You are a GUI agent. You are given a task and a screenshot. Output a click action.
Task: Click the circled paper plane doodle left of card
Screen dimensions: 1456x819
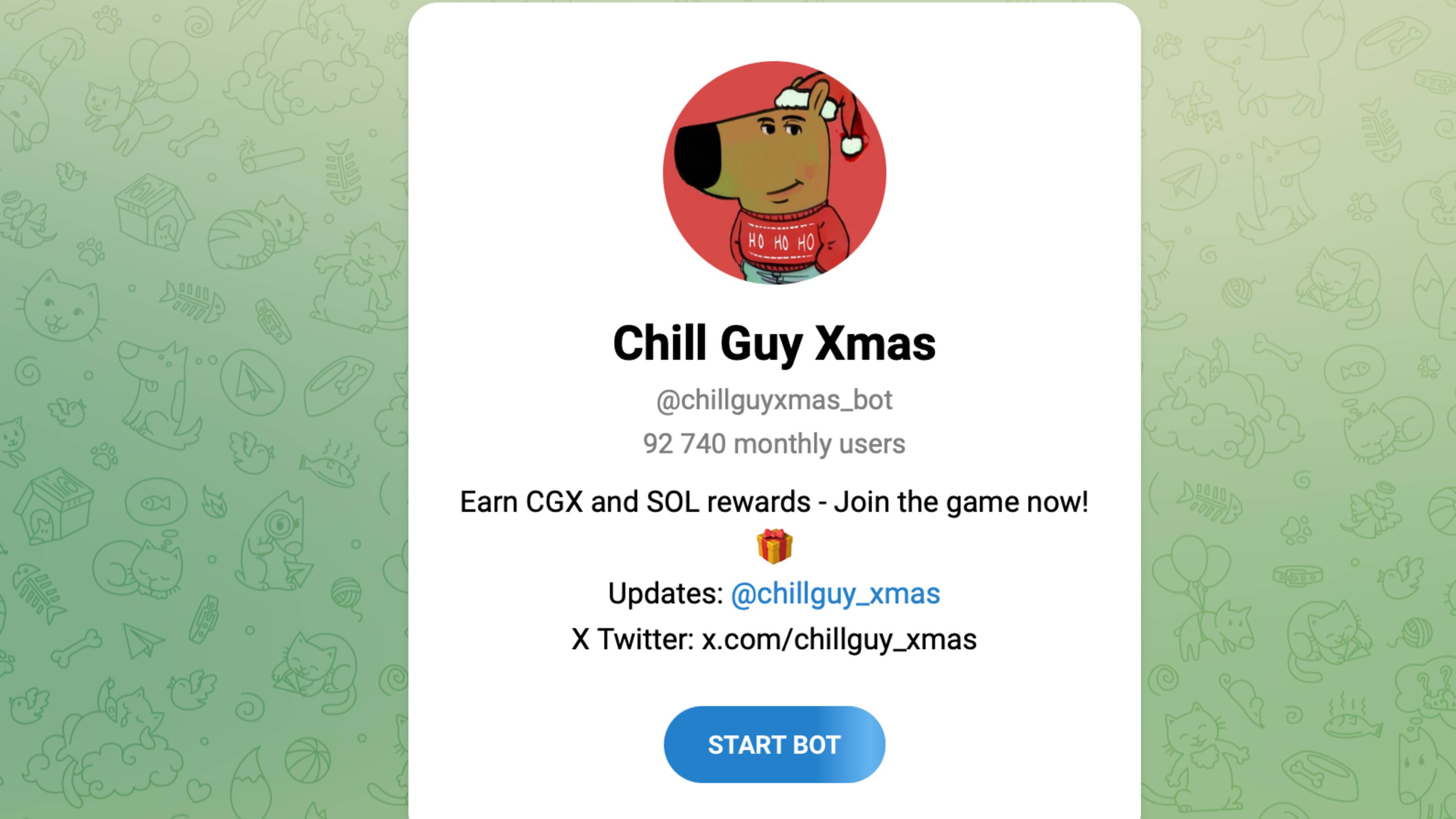(x=252, y=382)
